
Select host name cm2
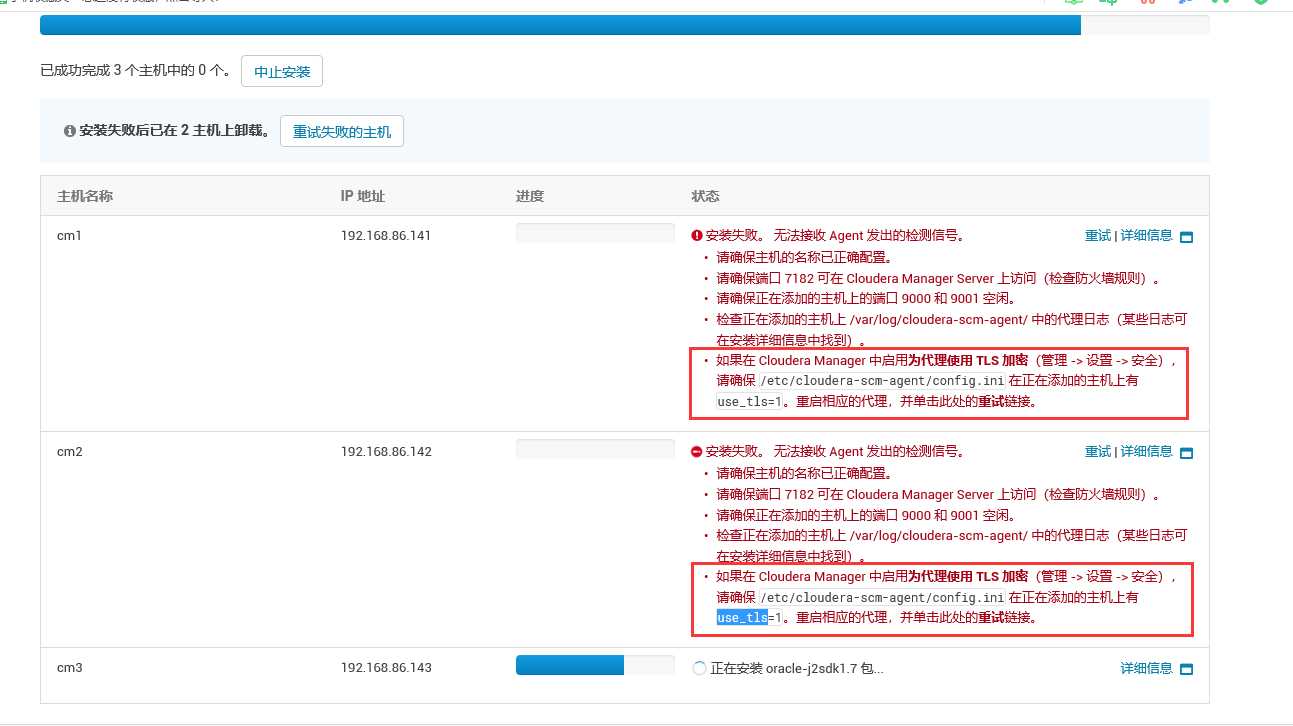pos(69,452)
